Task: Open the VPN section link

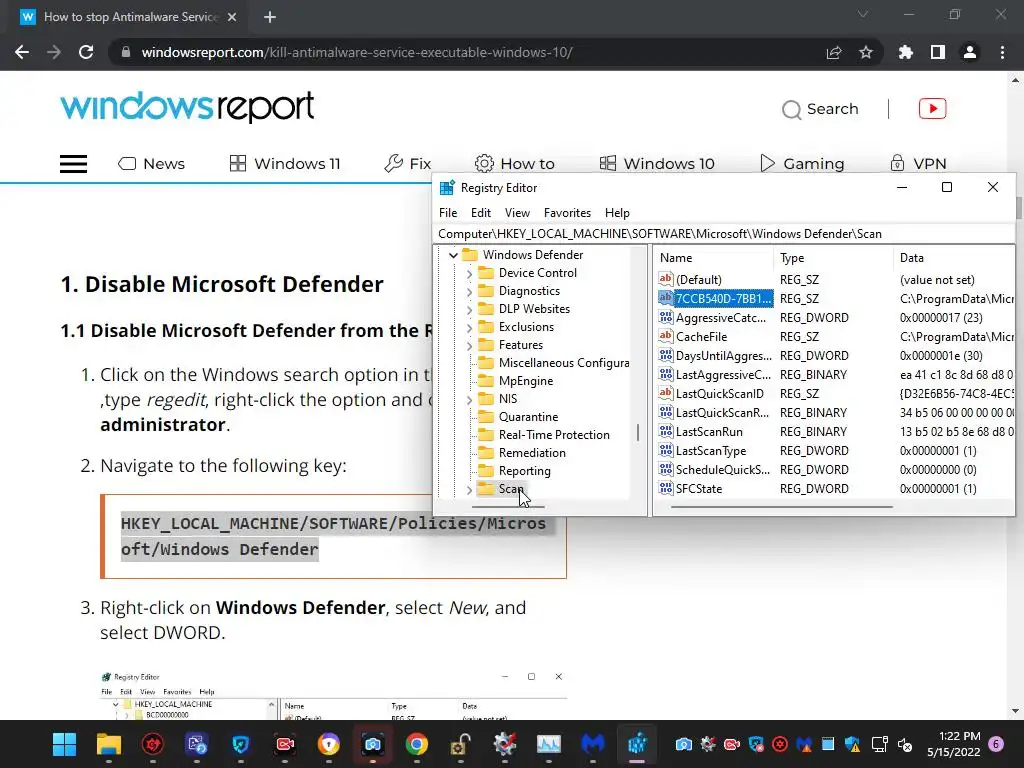Action: [918, 163]
